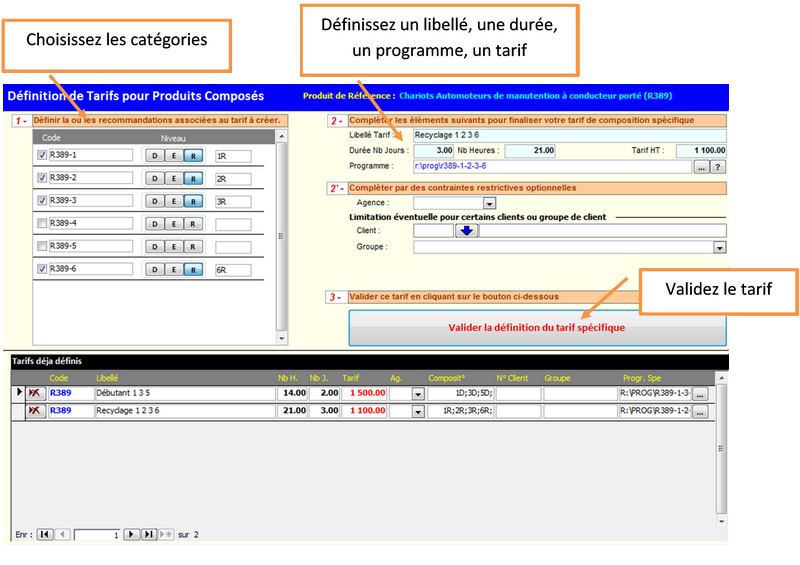800x565 pixels.
Task: Browse program file with ellipsis button beside Programme
Action: point(702,166)
